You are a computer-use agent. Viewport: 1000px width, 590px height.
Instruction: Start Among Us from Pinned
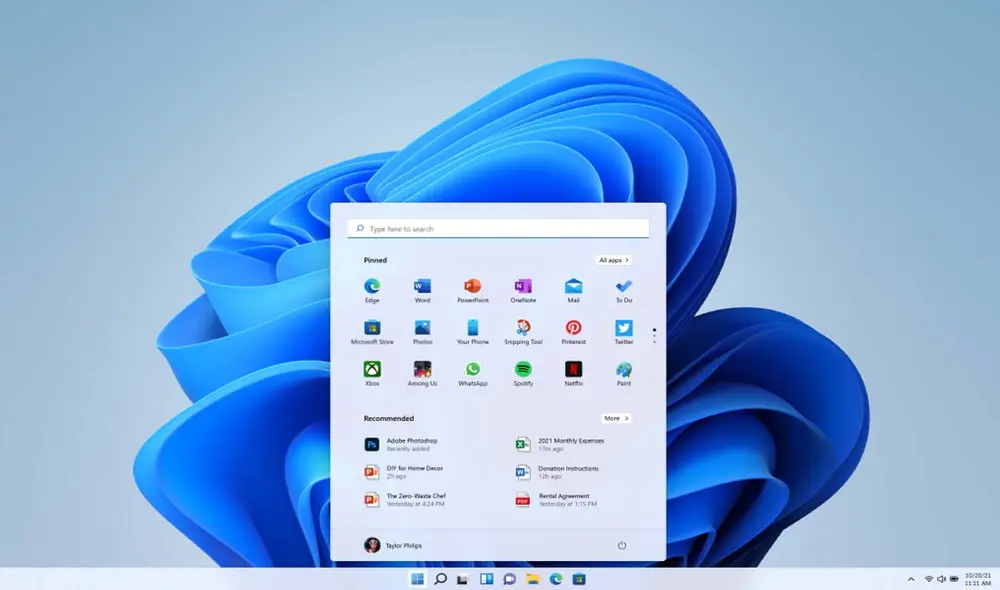coord(421,372)
